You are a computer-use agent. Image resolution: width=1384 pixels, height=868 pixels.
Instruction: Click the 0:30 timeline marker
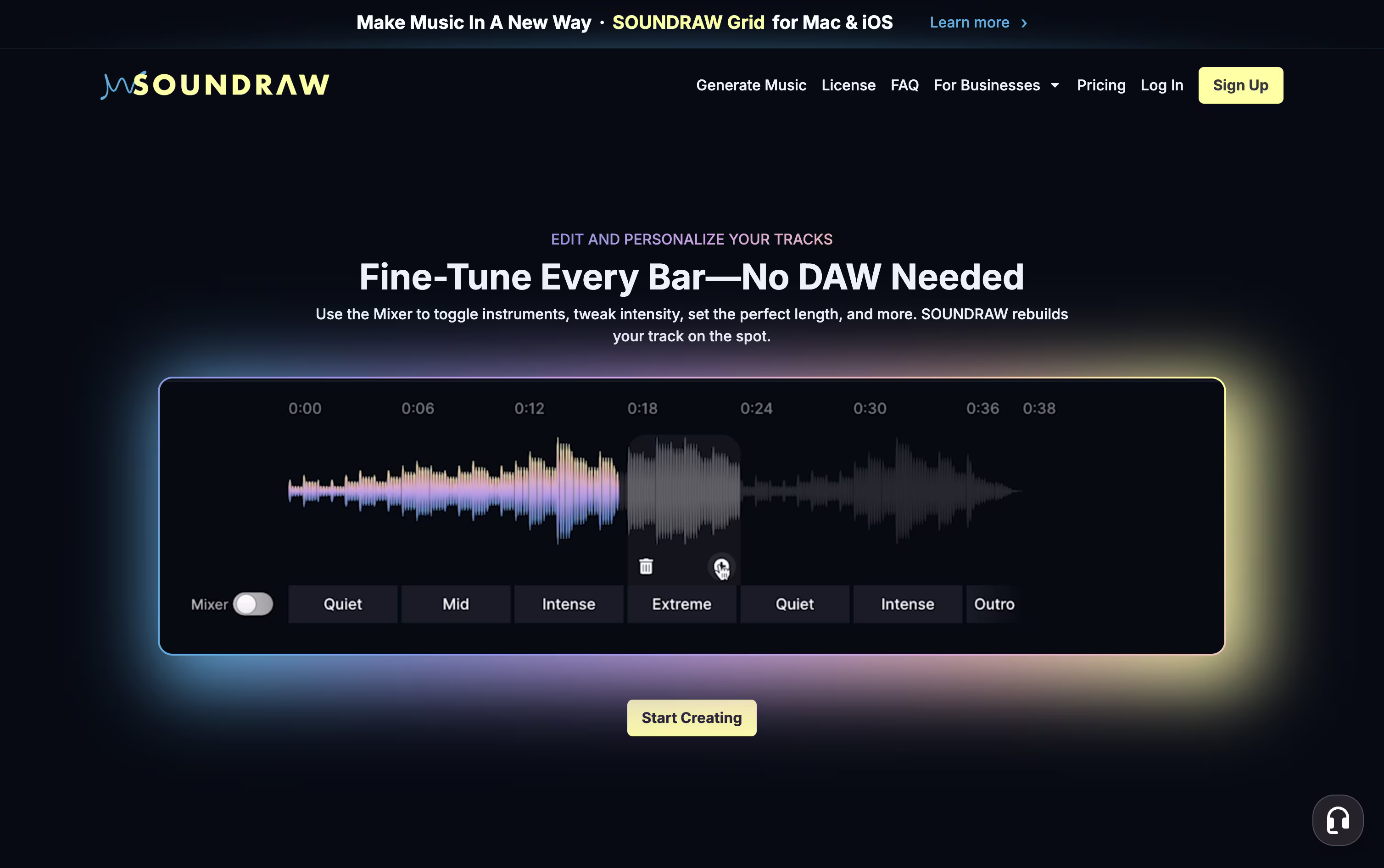(x=870, y=408)
